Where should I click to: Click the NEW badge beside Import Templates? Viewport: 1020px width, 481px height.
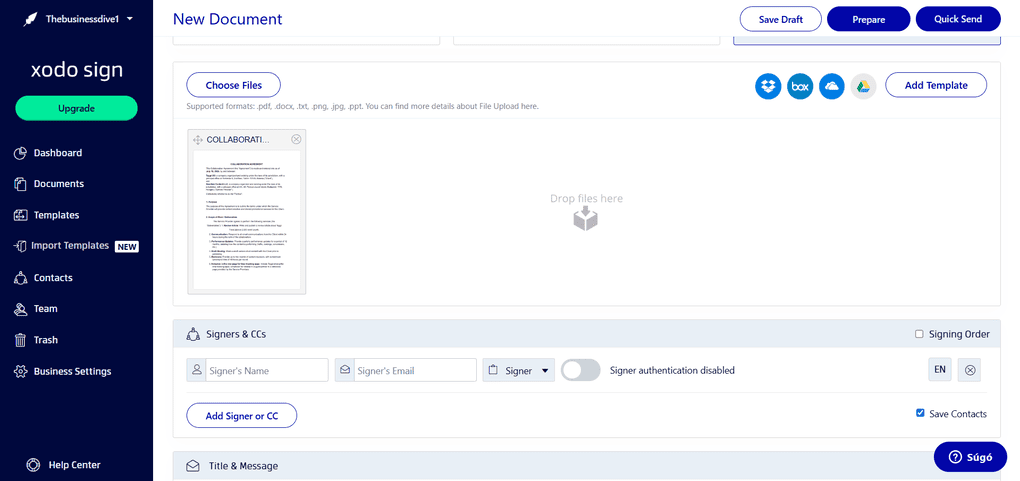pyautogui.click(x=127, y=247)
